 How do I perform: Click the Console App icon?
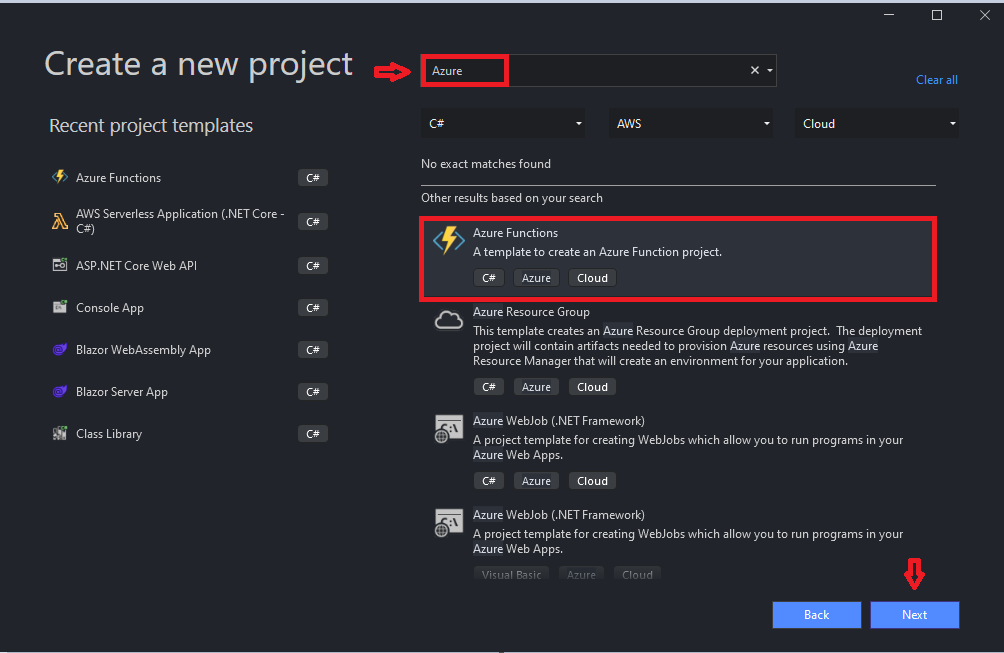tap(59, 307)
